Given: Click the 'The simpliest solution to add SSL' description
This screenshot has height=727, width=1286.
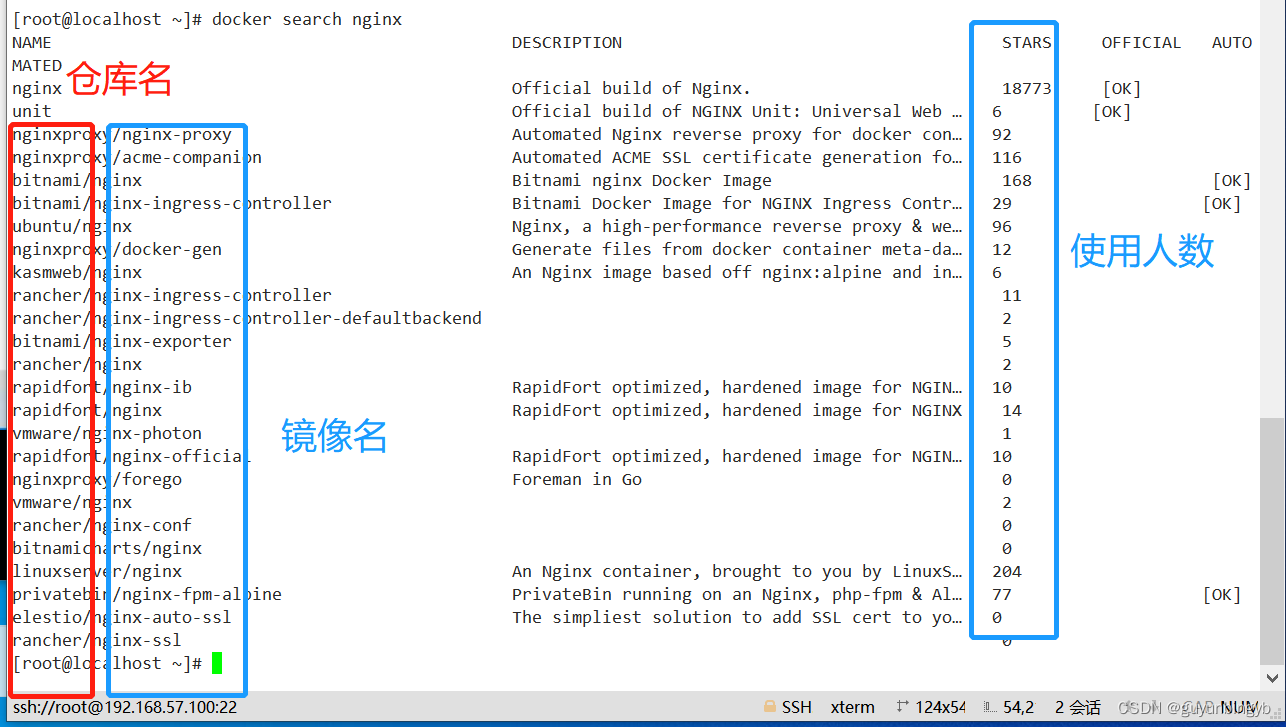Looking at the screenshot, I should click(x=737, y=617).
